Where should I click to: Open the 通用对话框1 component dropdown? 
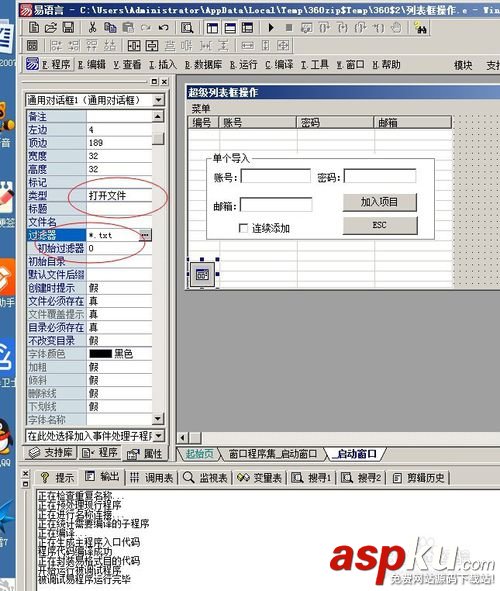[159, 100]
